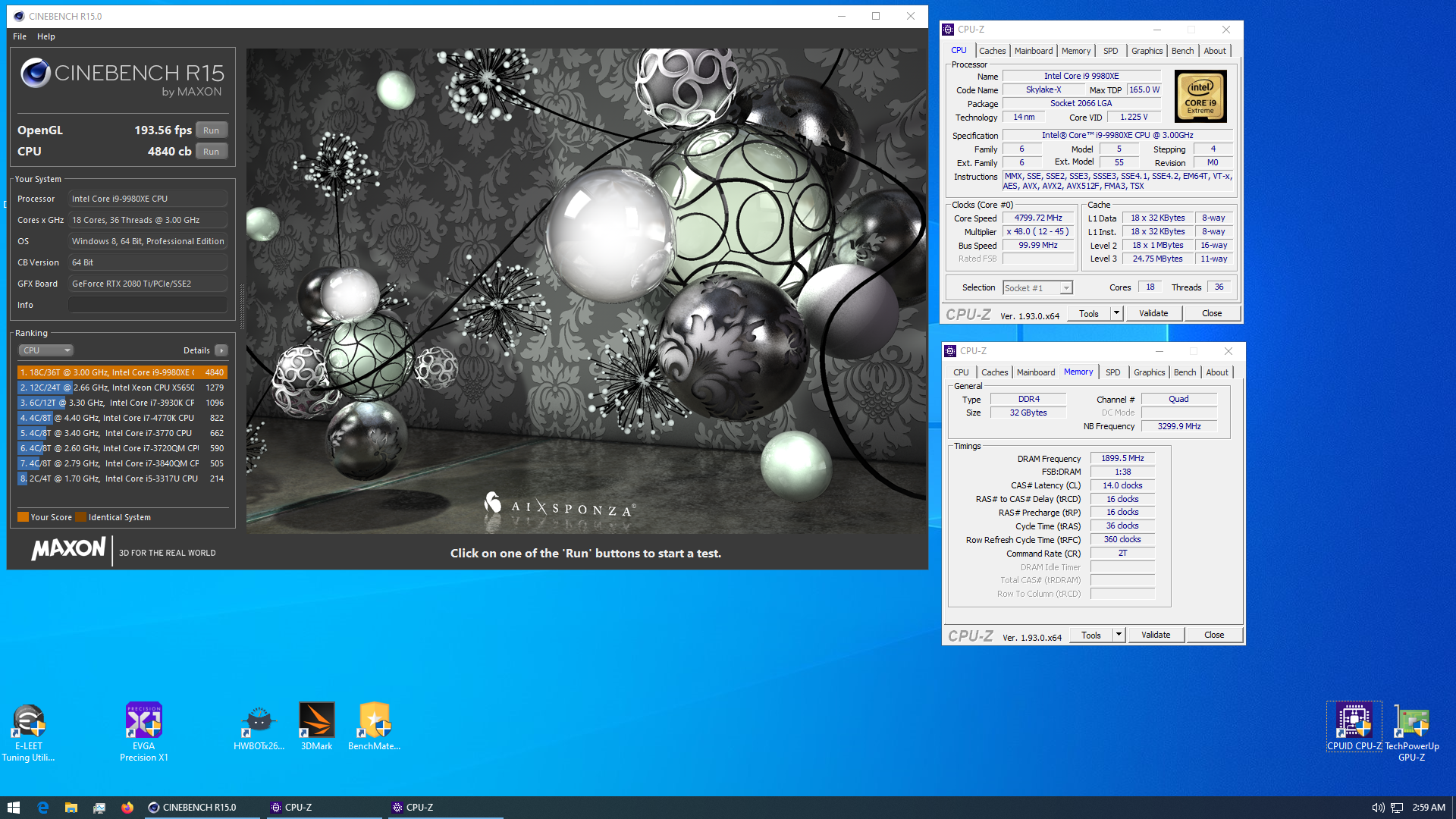The height and width of the screenshot is (819, 1456).
Task: Click the volume icon in system tray
Action: [x=1378, y=808]
